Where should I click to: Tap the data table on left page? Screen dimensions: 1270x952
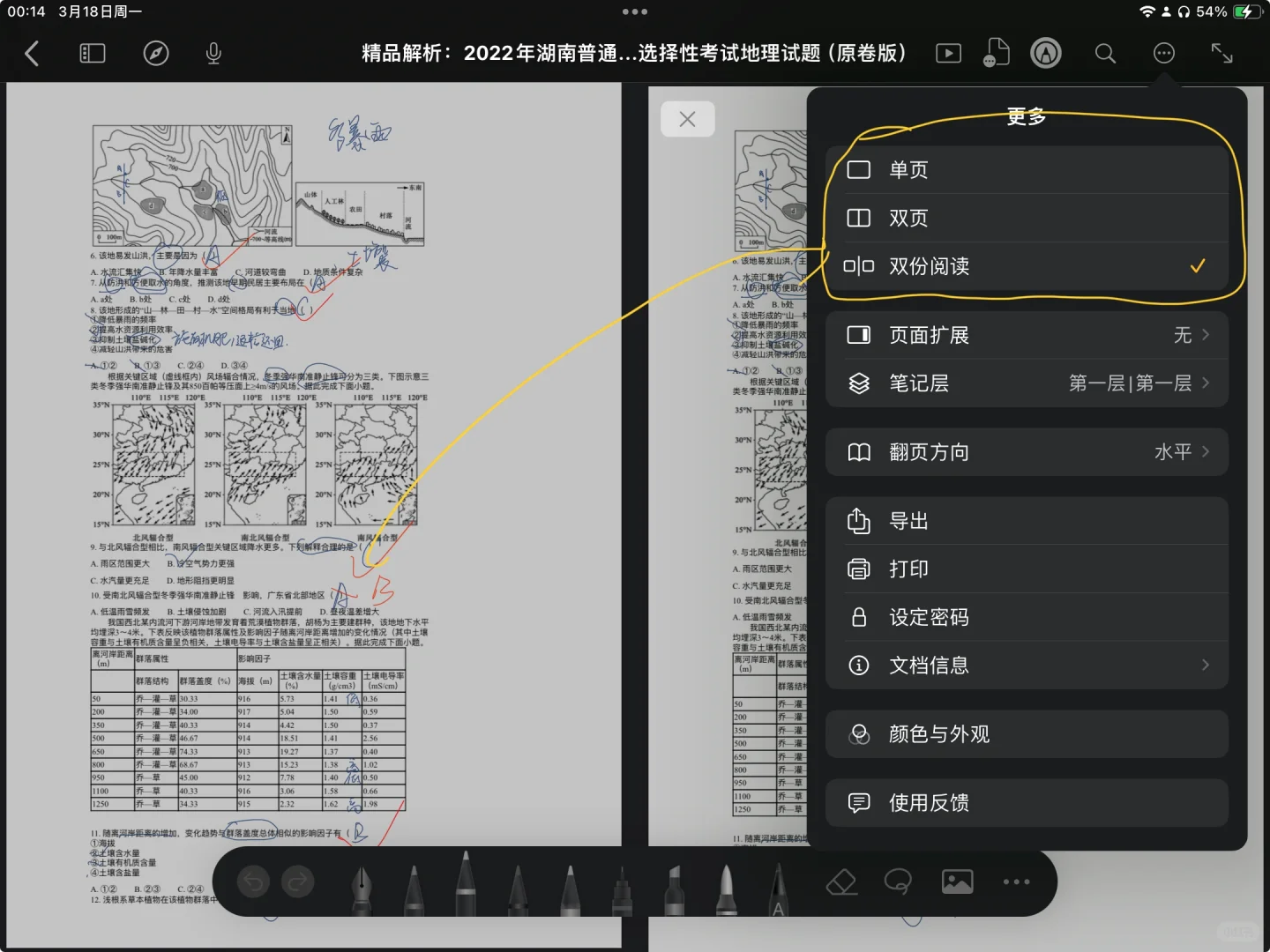(x=249, y=730)
